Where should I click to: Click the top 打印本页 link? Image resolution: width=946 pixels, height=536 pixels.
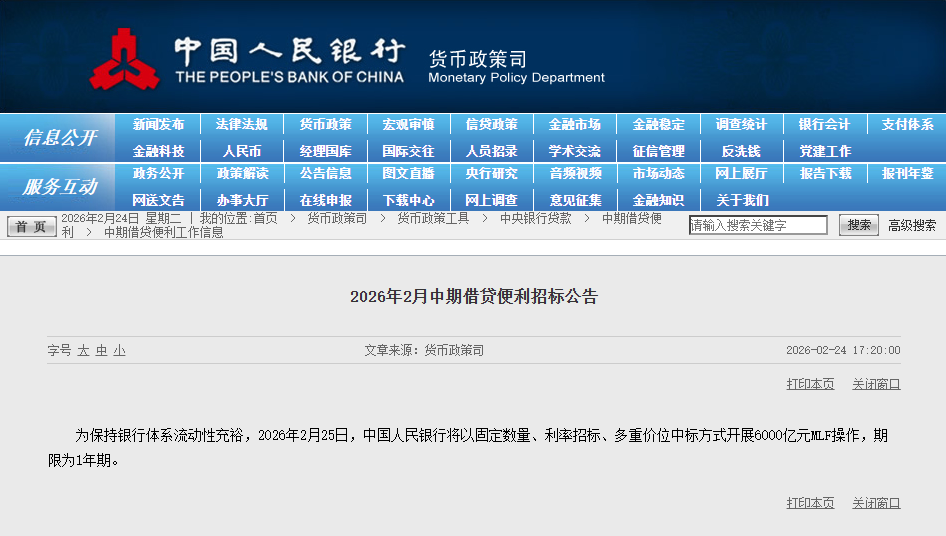click(x=810, y=384)
